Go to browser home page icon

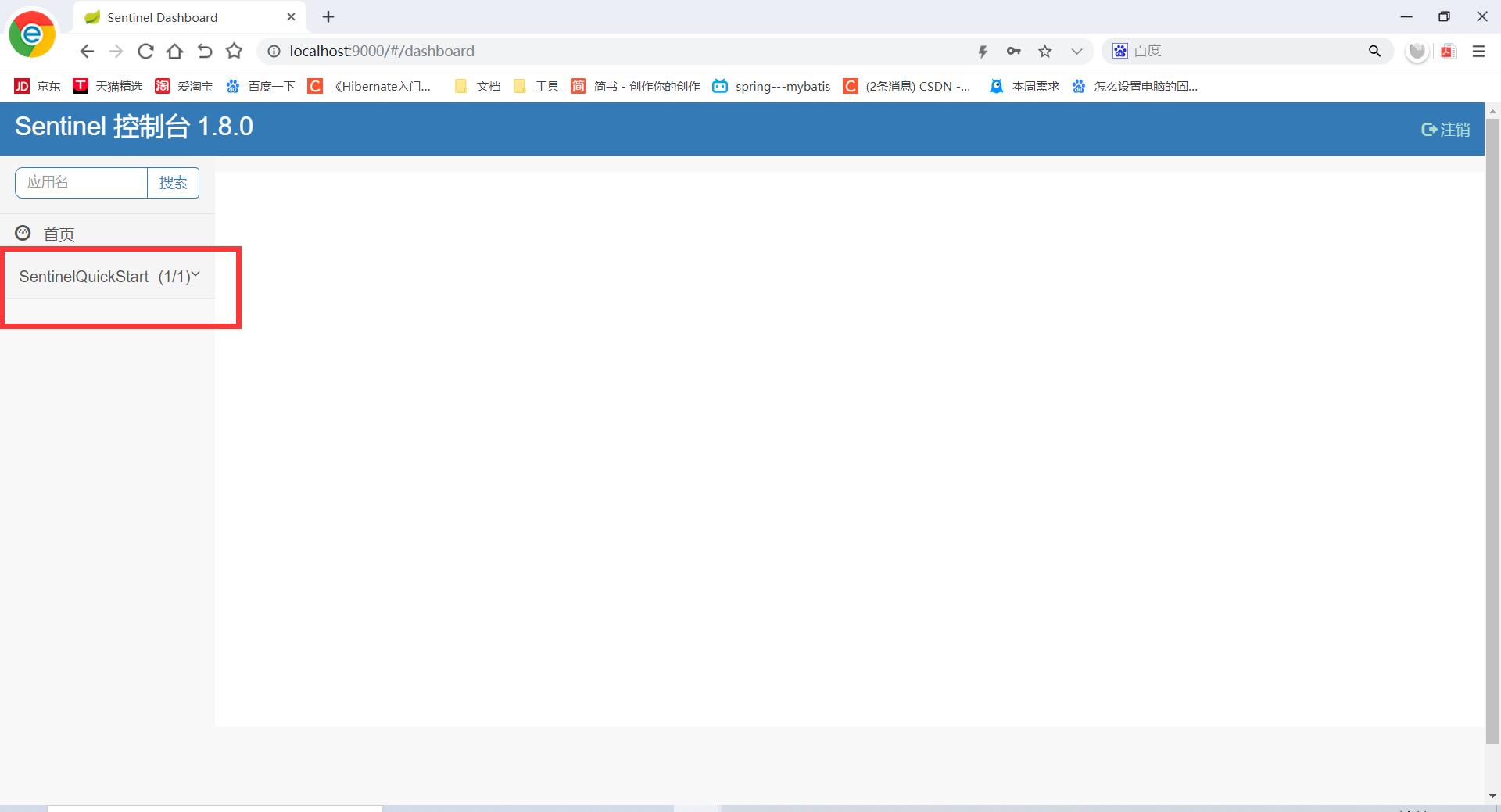coord(175,52)
